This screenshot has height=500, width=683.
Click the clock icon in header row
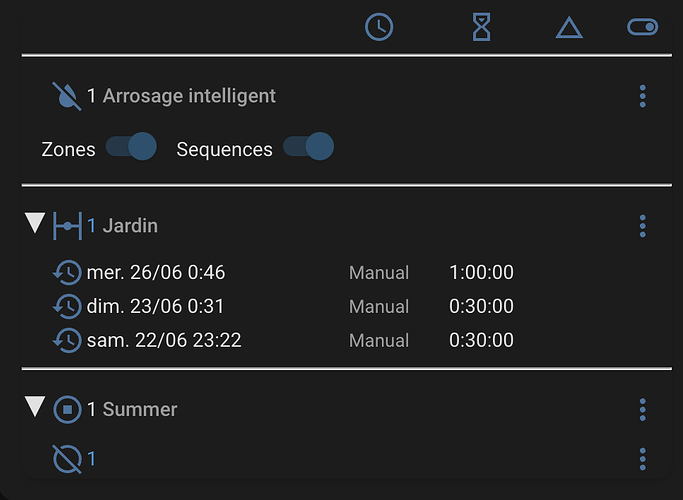click(379, 27)
